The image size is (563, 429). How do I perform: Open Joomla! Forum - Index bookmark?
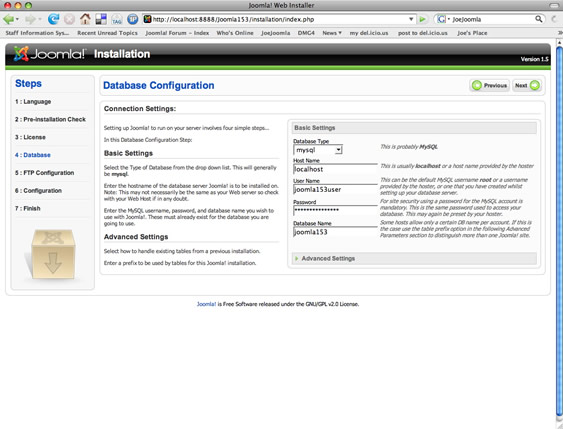click(177, 33)
